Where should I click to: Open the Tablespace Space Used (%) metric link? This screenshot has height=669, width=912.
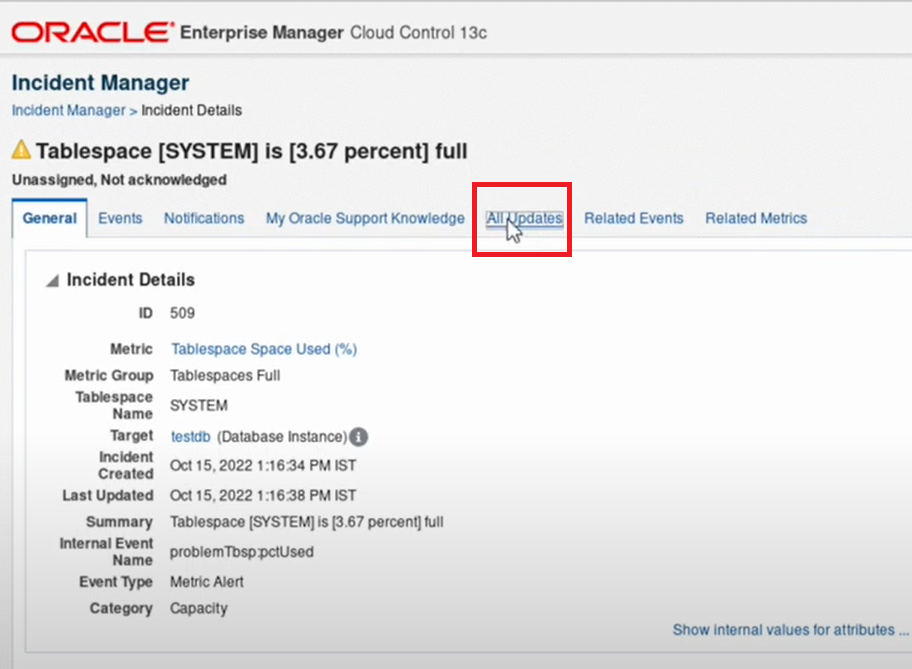[x=264, y=349]
